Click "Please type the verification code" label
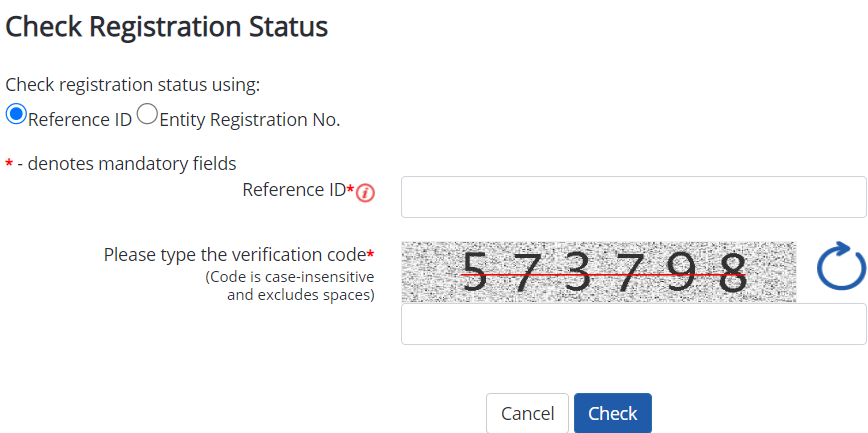The height and width of the screenshot is (433, 868). coord(234,255)
